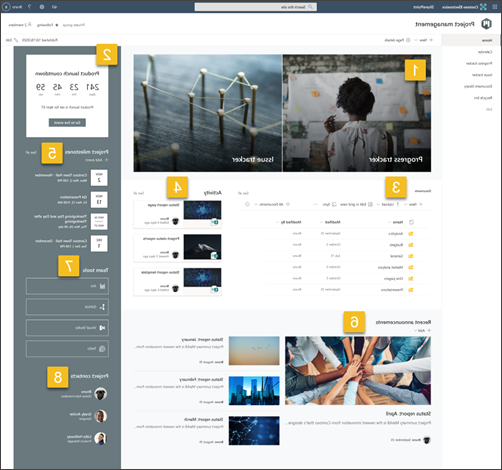Click the Project management site logo
502x470 pixels.
[487, 24]
